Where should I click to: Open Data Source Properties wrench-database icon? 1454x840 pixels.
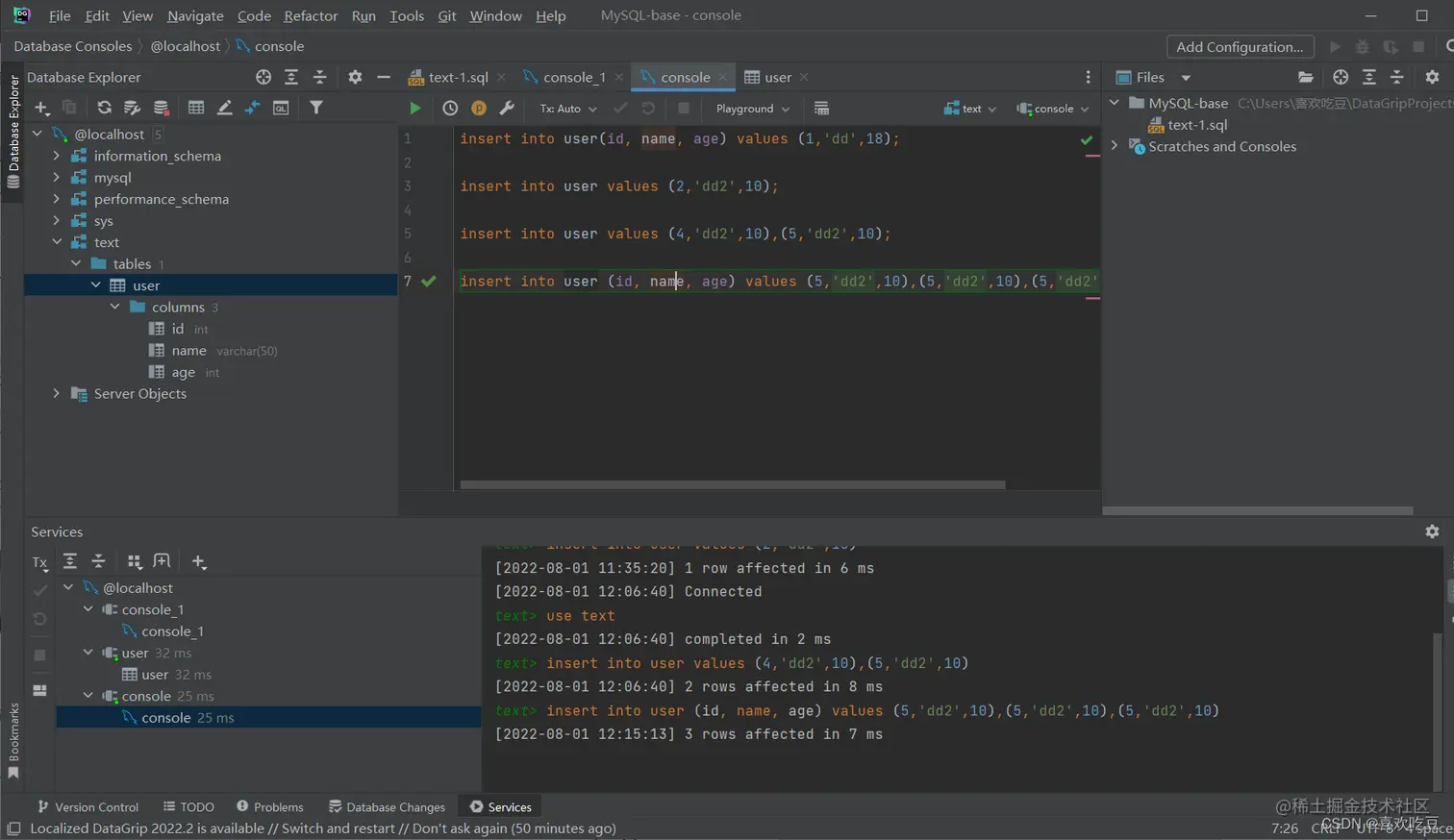133,108
